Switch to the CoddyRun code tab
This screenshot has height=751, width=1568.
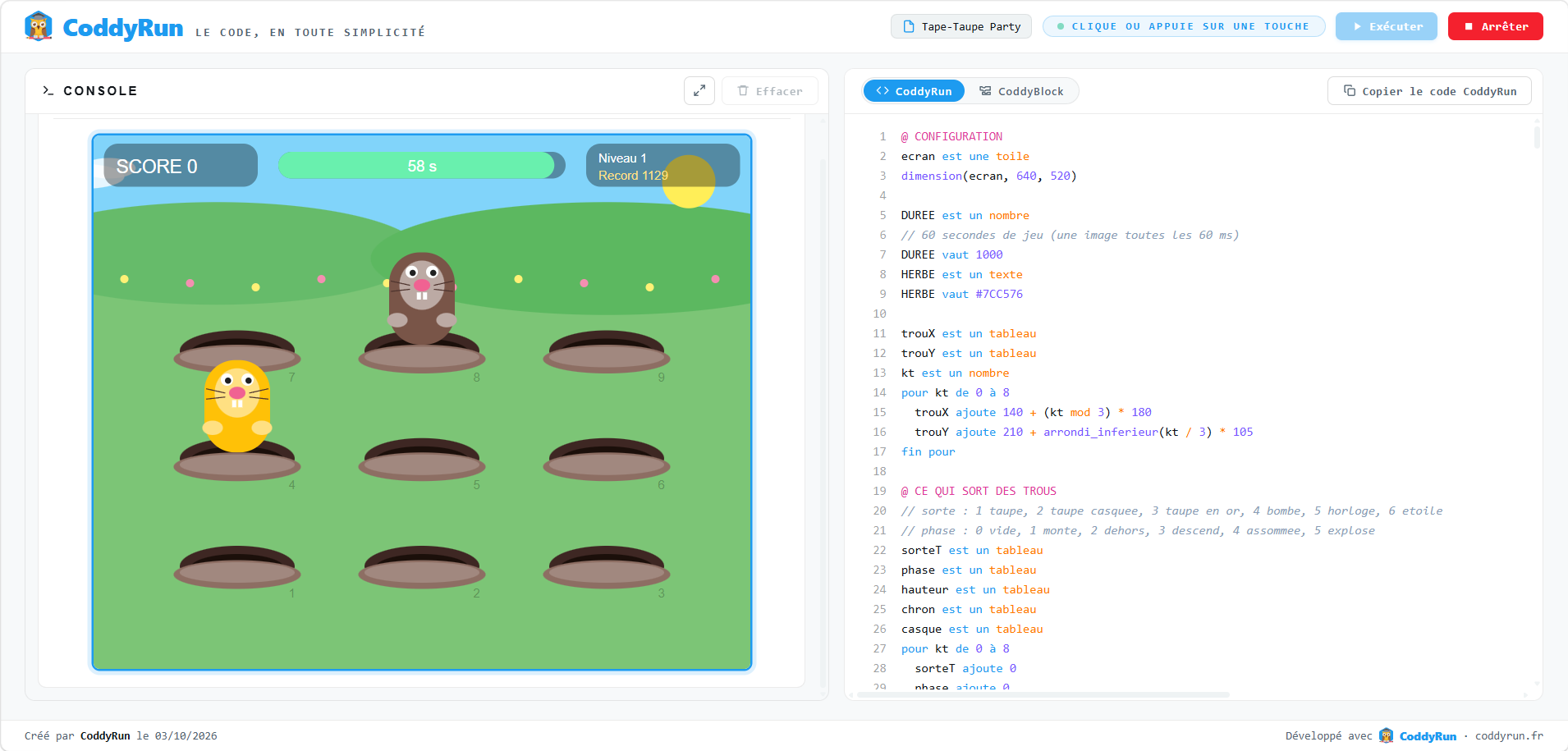point(914,91)
